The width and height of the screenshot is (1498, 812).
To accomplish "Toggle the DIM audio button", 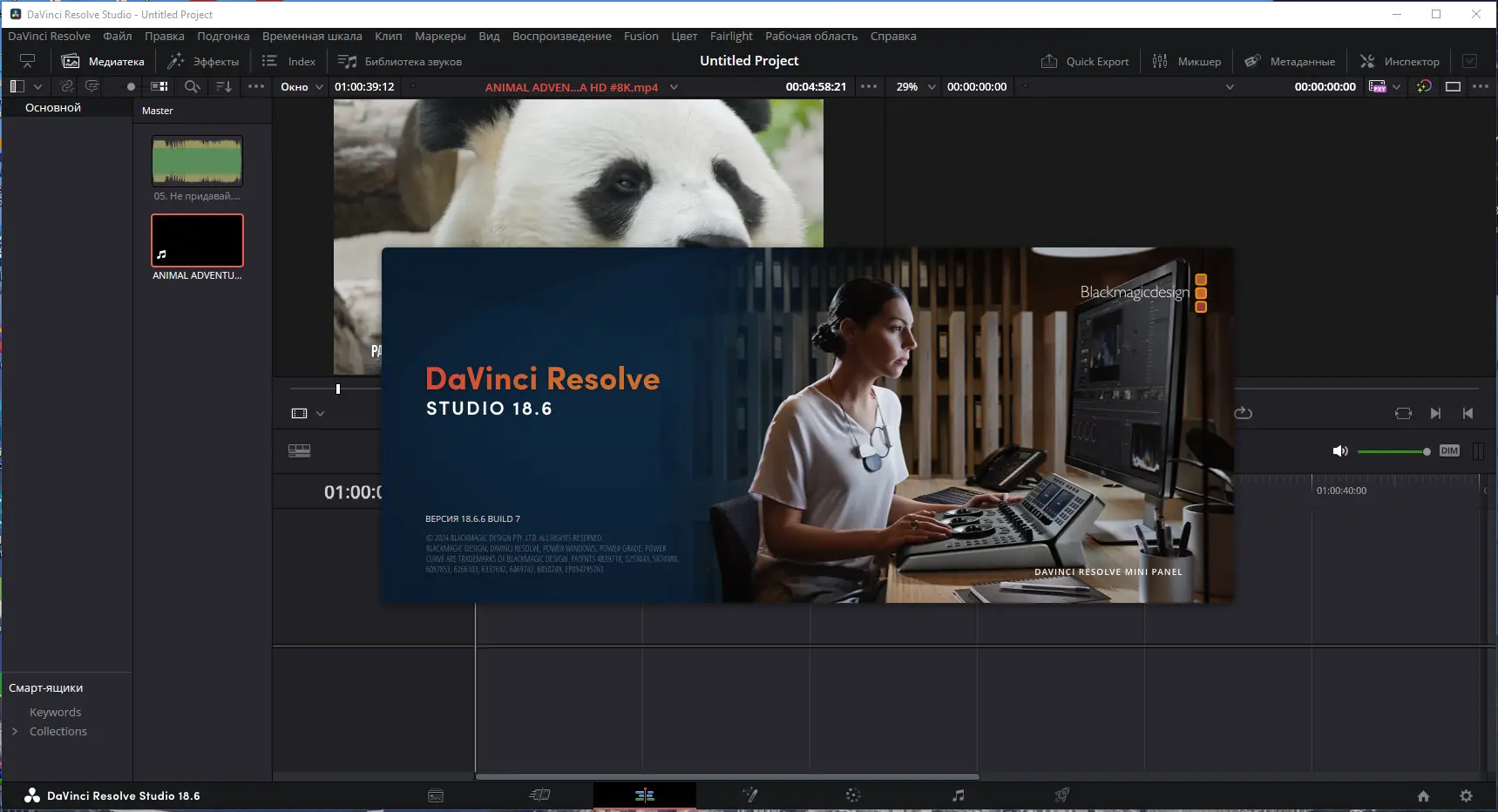I will (x=1449, y=450).
